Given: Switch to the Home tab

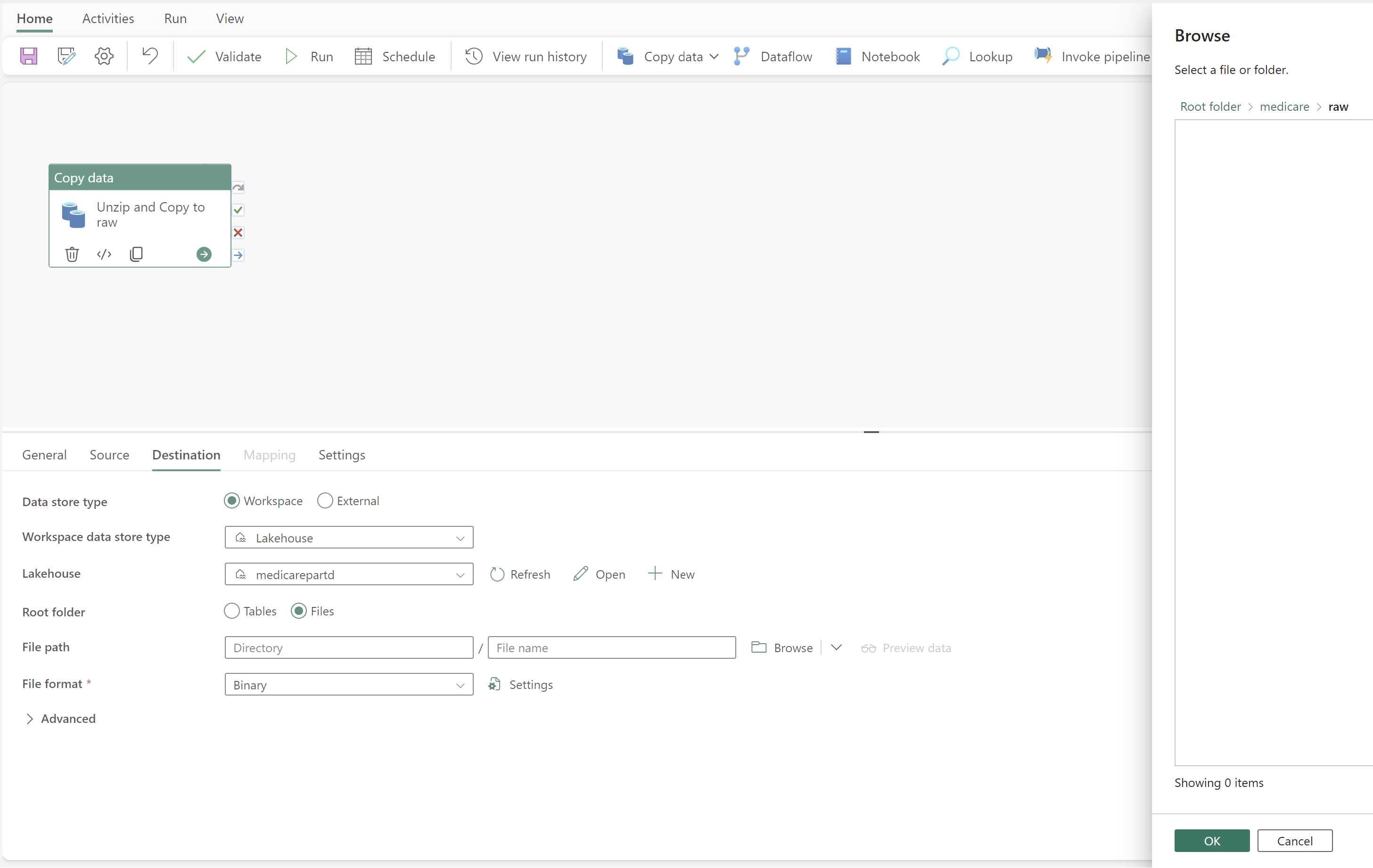Looking at the screenshot, I should click(x=35, y=19).
